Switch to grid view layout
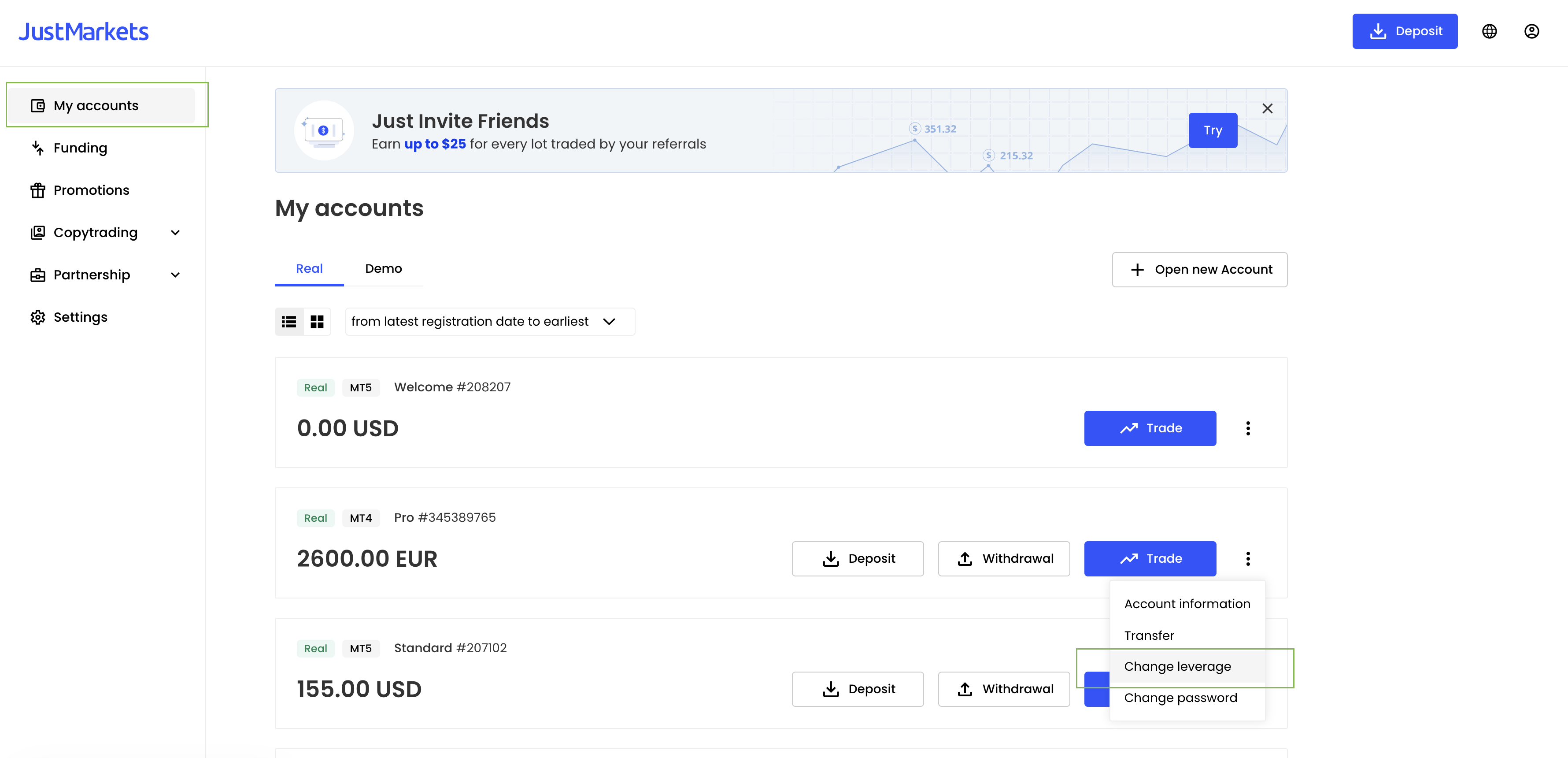The image size is (1568, 758). pos(317,321)
